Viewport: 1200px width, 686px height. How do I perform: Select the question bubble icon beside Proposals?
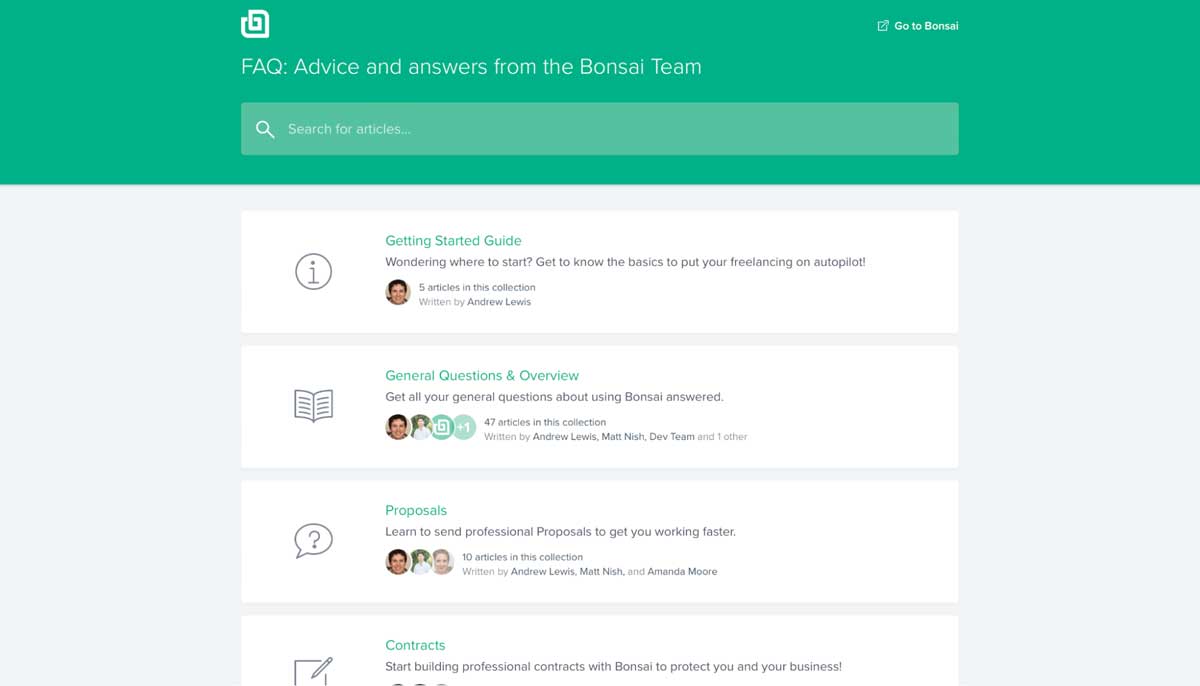313,540
